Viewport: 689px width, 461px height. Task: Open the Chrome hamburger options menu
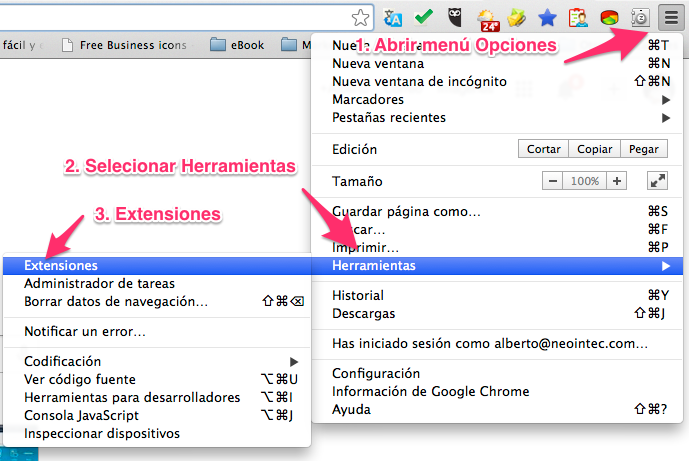click(671, 18)
